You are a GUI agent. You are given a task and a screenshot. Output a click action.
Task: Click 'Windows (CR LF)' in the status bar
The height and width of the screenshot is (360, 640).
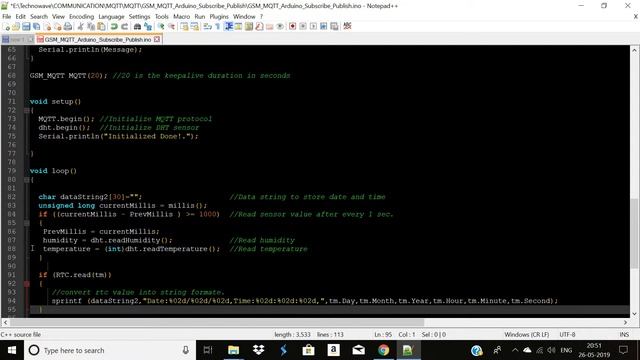coord(527,334)
